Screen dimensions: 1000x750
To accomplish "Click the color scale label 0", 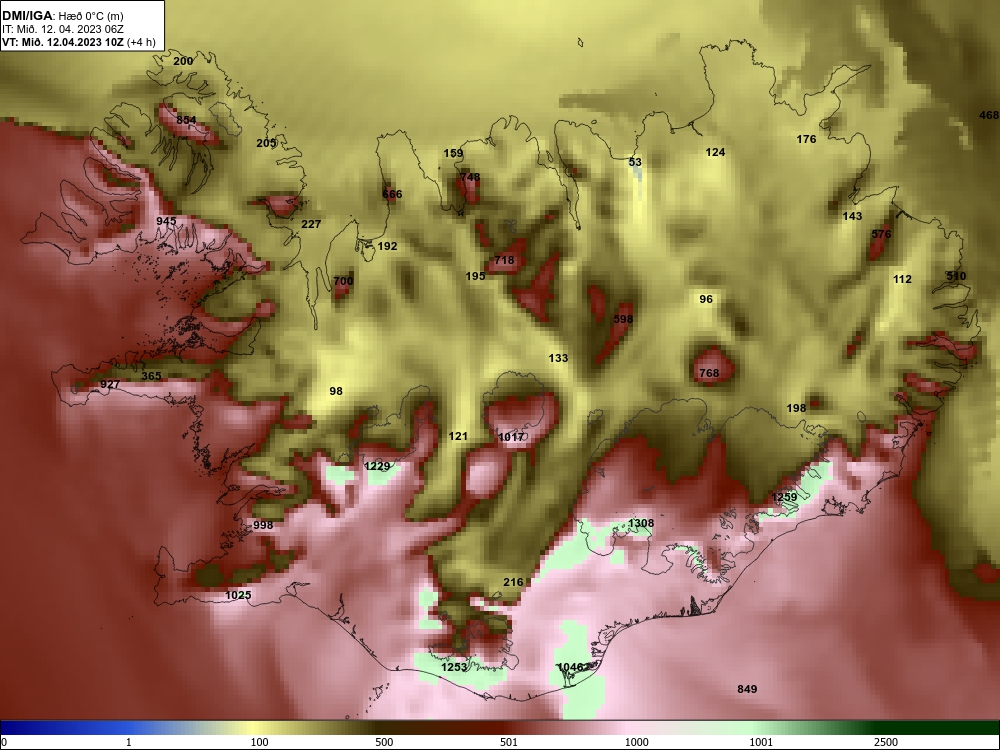I will [x=4, y=742].
